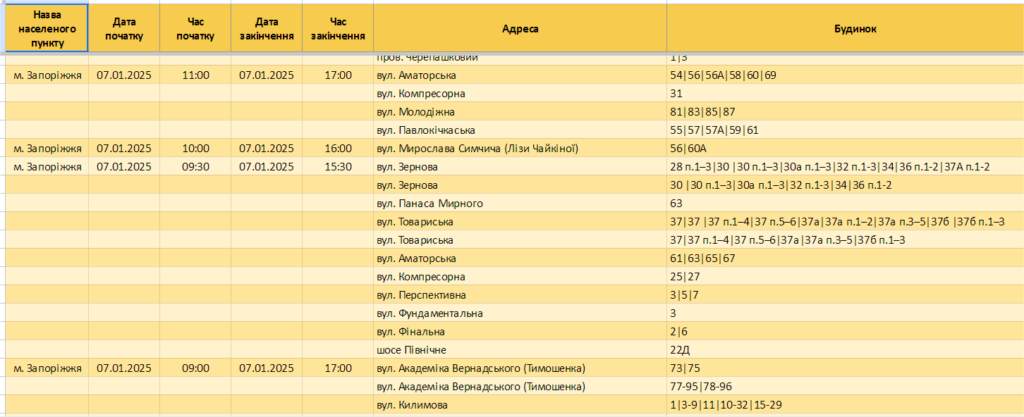Select the 'вул. Мирослава Симчича (Лізи Чайкіної)' cell
Image resolution: width=1024 pixels, height=417 pixels.
520,149
